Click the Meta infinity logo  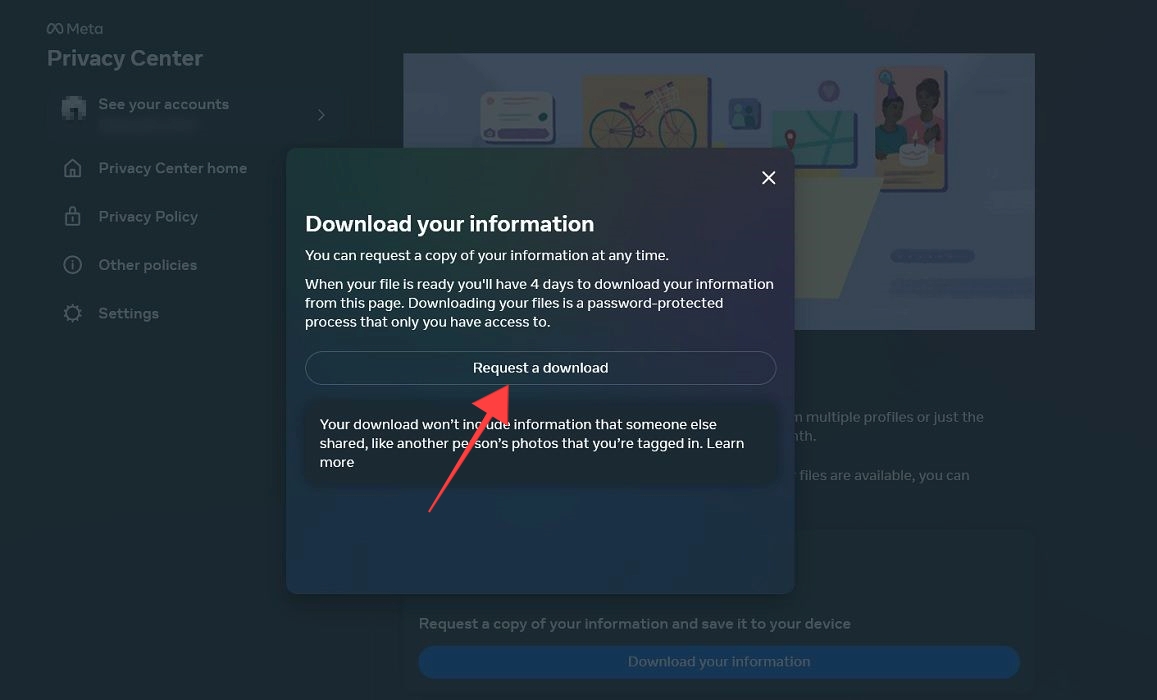[55, 28]
